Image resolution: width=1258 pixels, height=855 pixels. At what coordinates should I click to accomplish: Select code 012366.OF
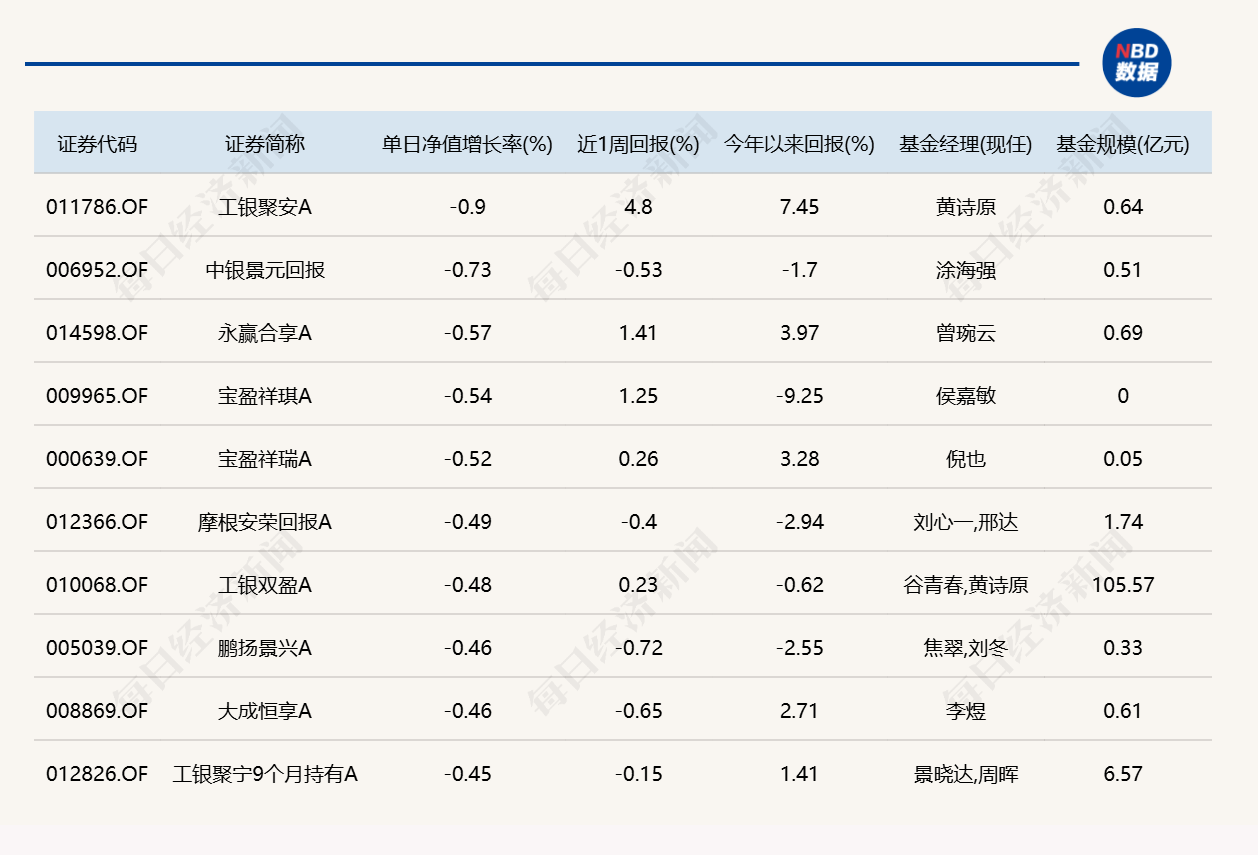coord(97,522)
